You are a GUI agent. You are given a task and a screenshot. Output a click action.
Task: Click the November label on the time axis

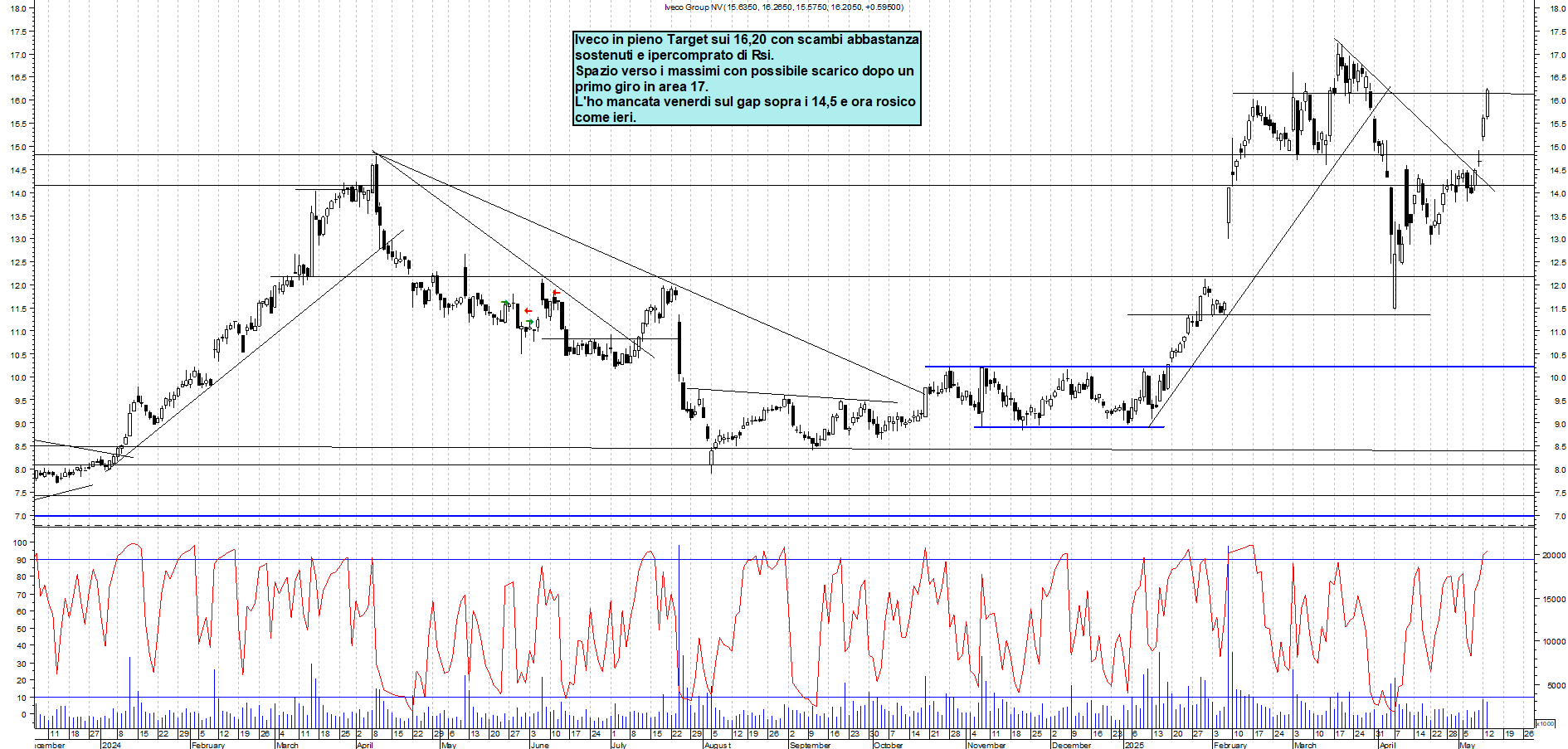point(986,745)
